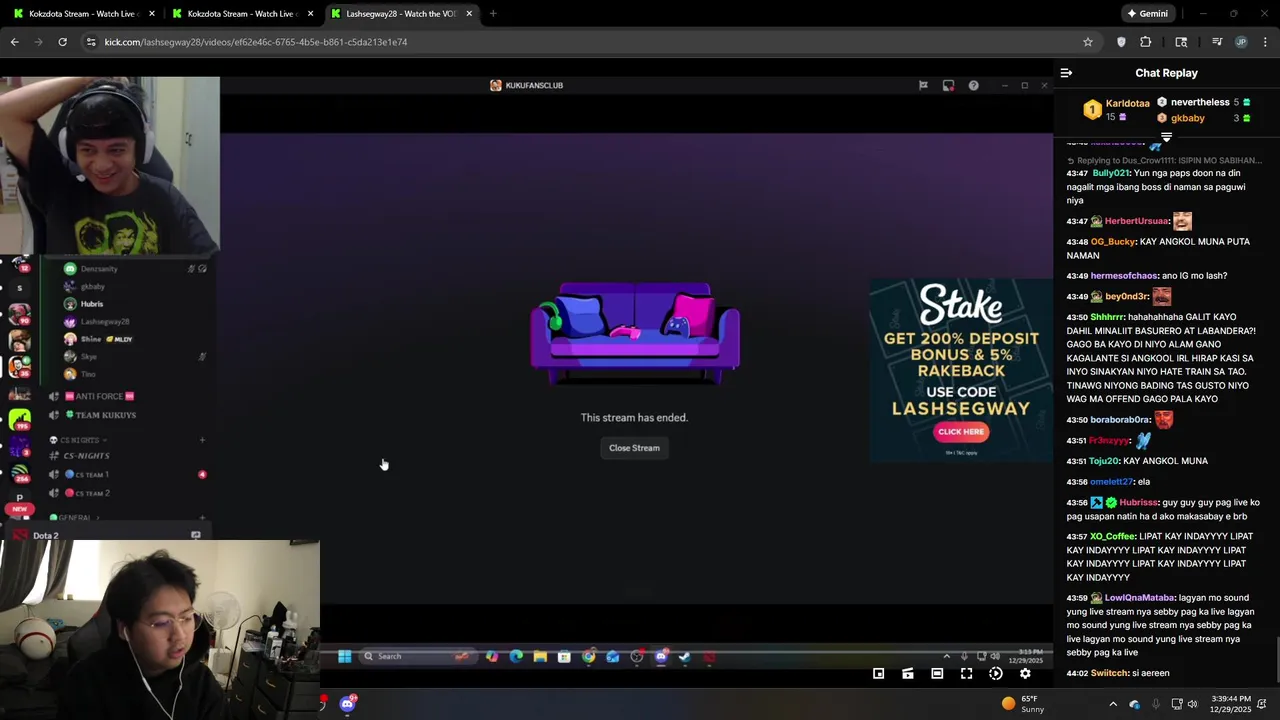Click username hermesofchaos in chat
Image resolution: width=1280 pixels, height=720 pixels.
(1123, 276)
